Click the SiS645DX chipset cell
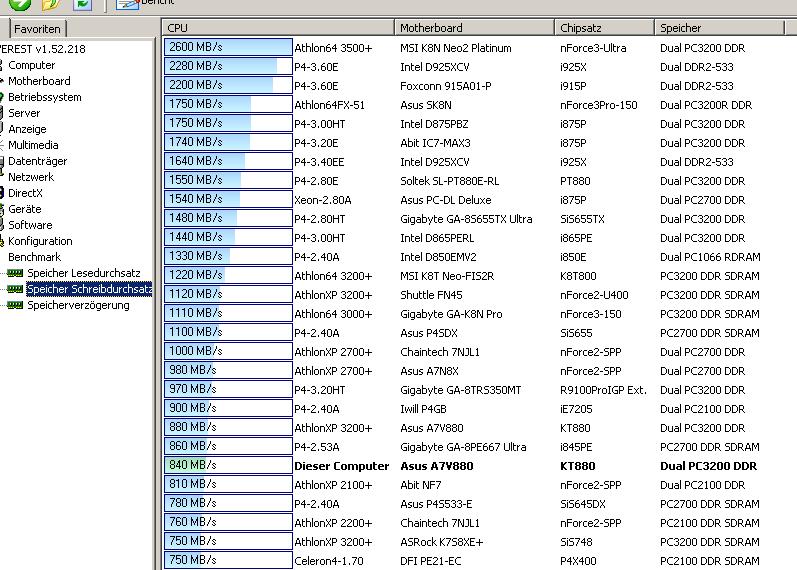 [583, 504]
